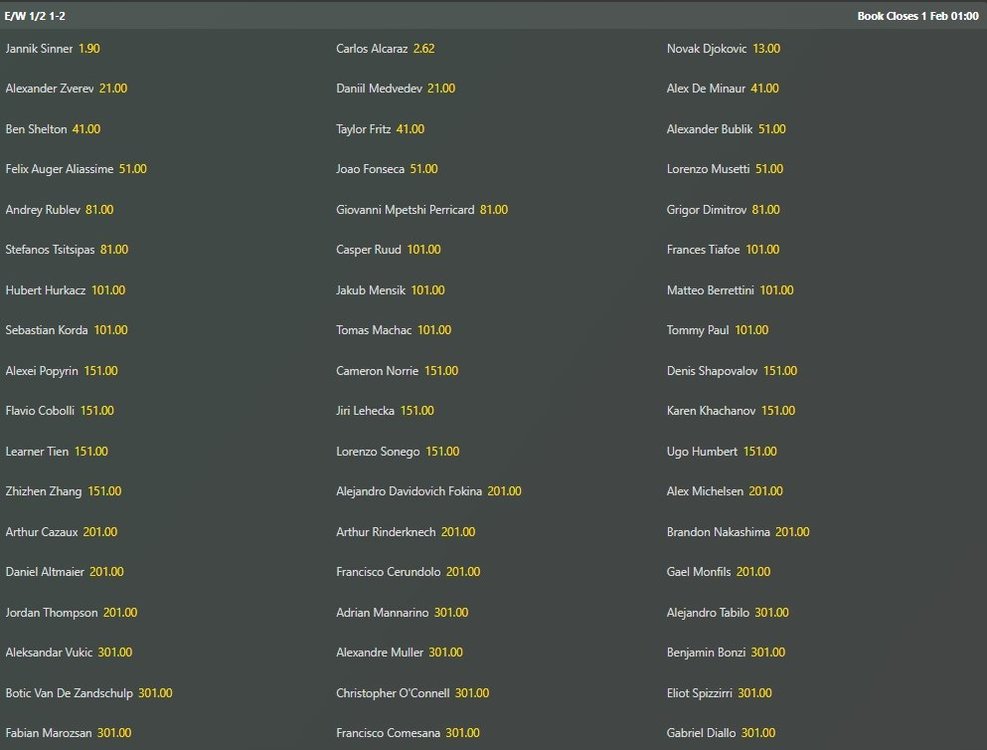Pick Novak Djokovic at 13.00
The height and width of the screenshot is (750, 987).
point(766,48)
